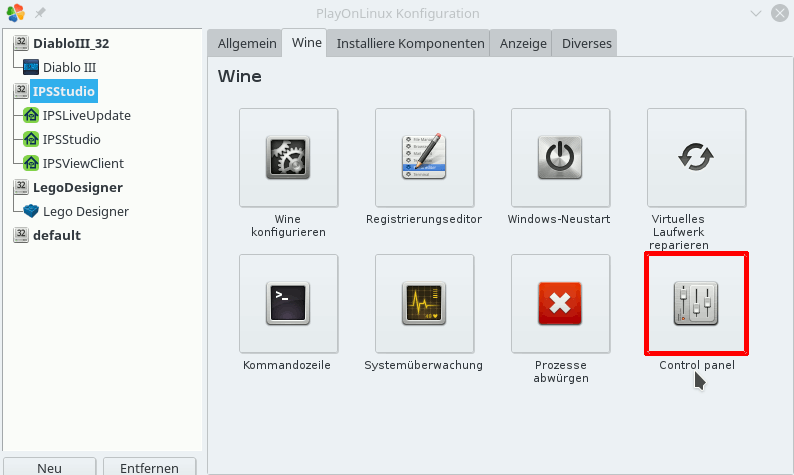Open the Diverses tab
The image size is (794, 475).
(586, 44)
